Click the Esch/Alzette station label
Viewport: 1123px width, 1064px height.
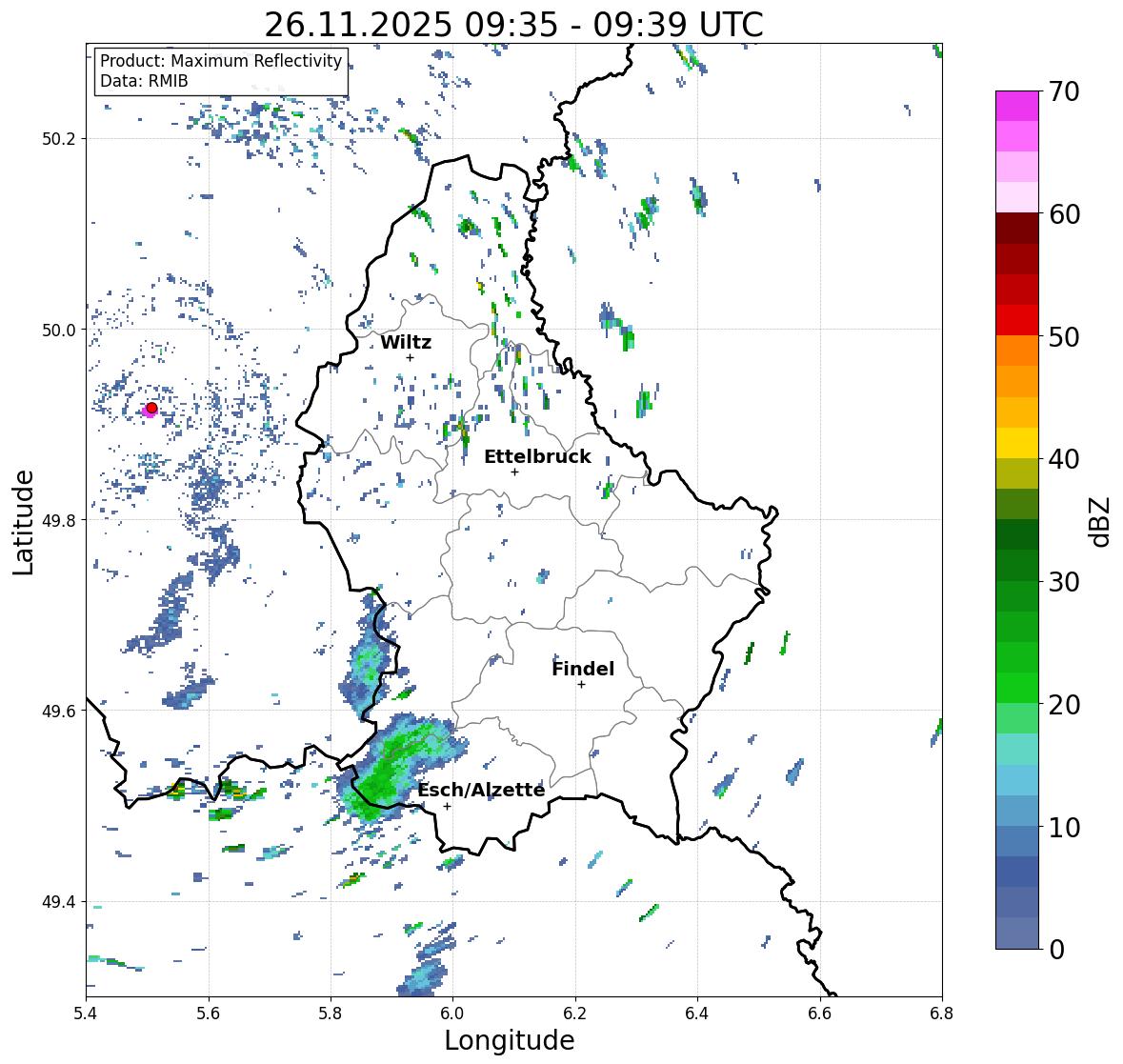[481, 790]
